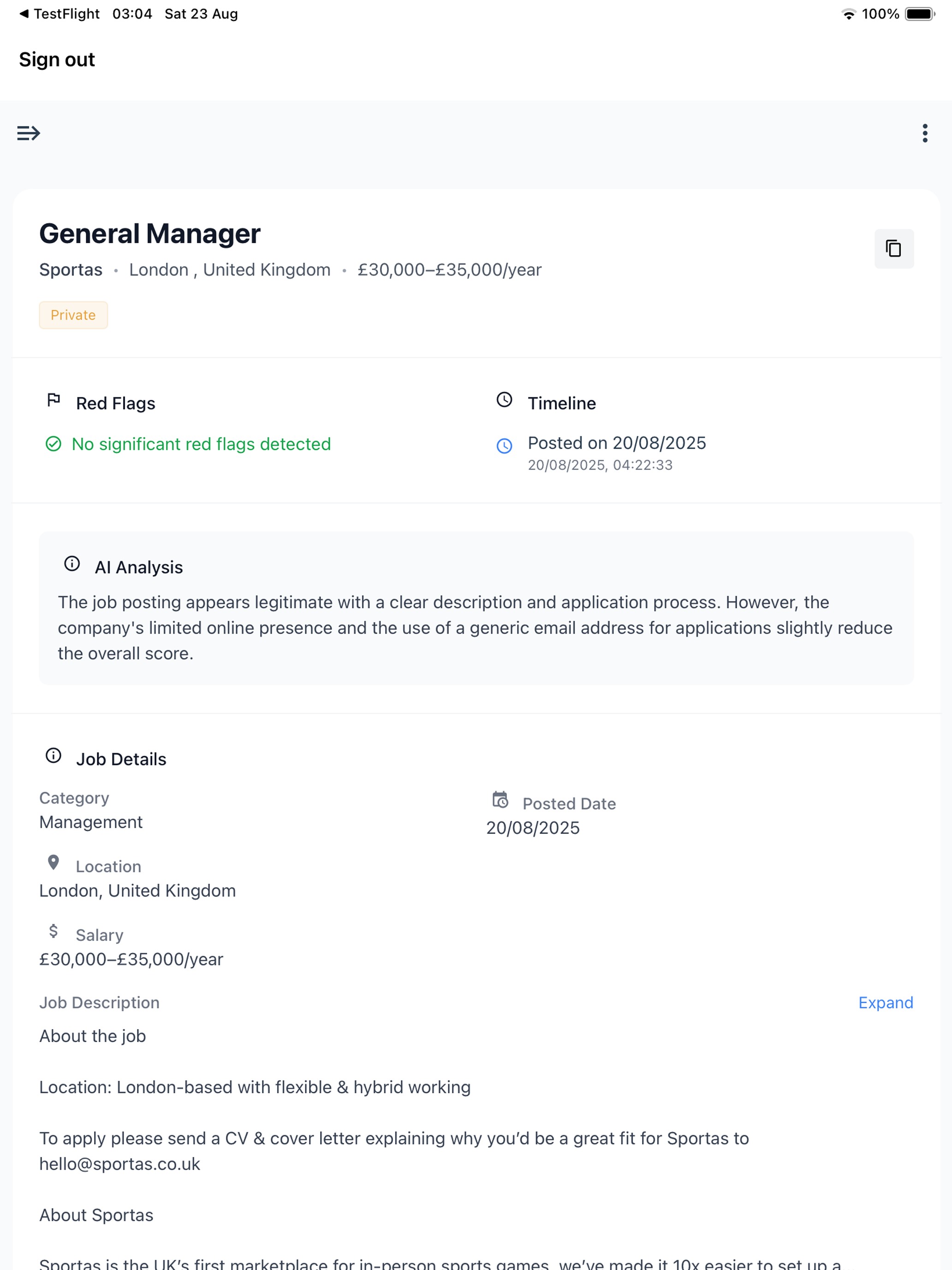Tap the Wi-Fi status icon
The height and width of the screenshot is (1270, 952).
(x=848, y=14)
